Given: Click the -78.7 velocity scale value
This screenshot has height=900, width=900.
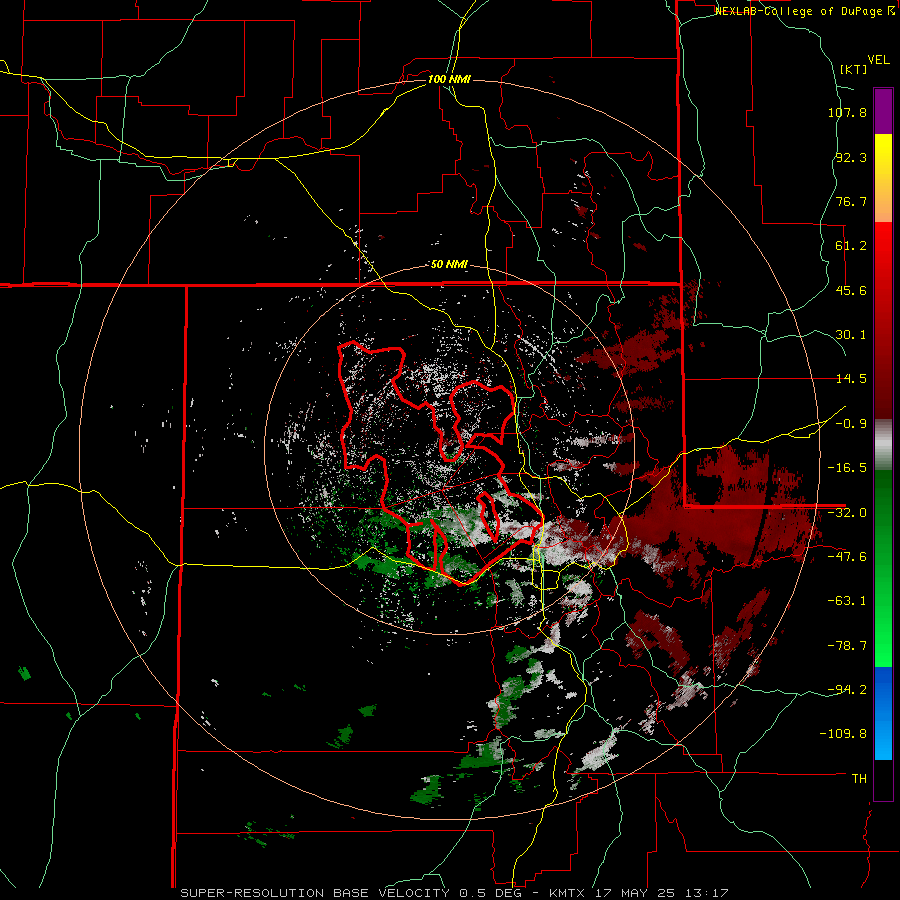Looking at the screenshot, I should click(847, 646).
